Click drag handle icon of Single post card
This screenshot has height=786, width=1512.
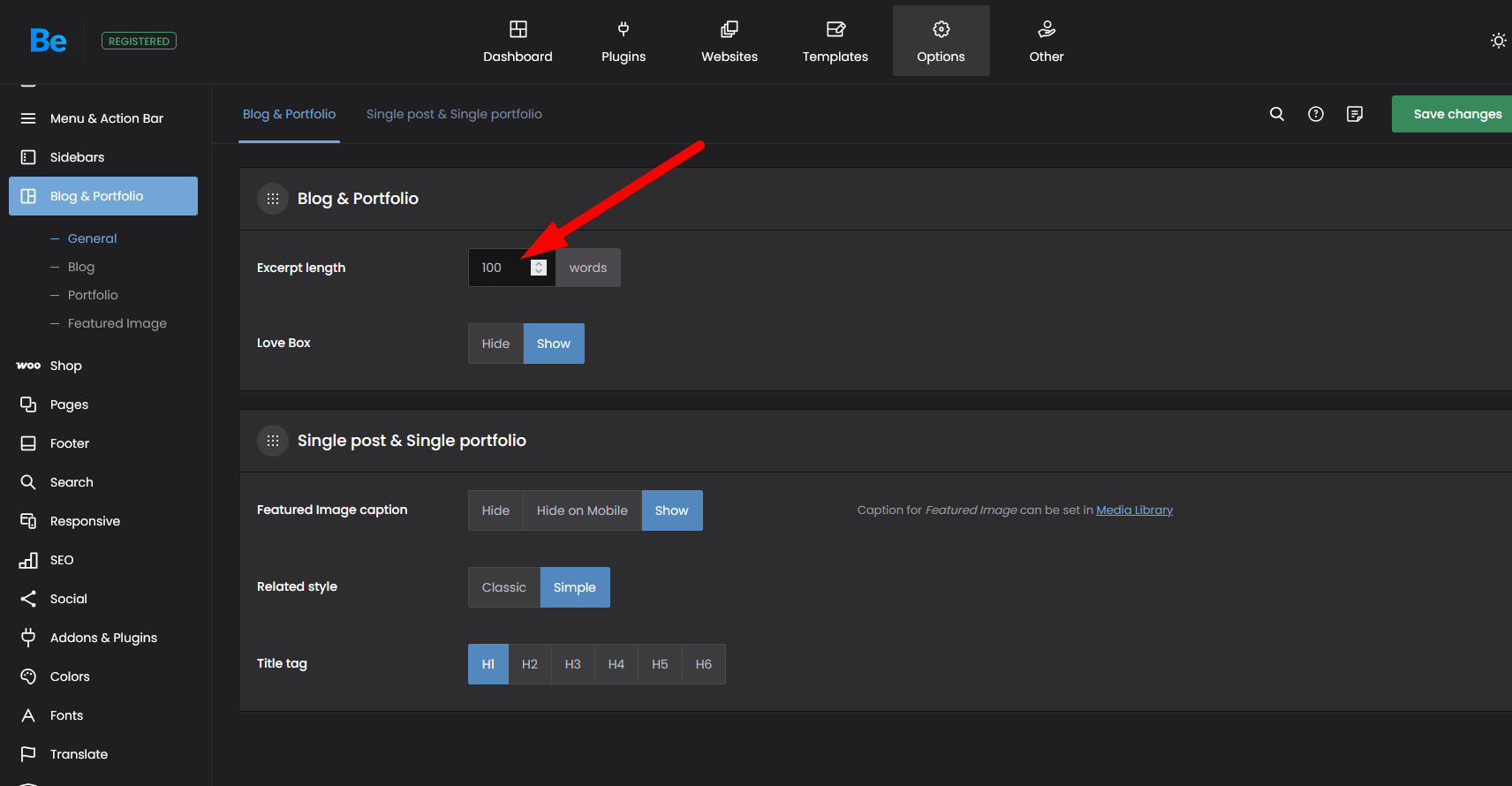pos(273,441)
